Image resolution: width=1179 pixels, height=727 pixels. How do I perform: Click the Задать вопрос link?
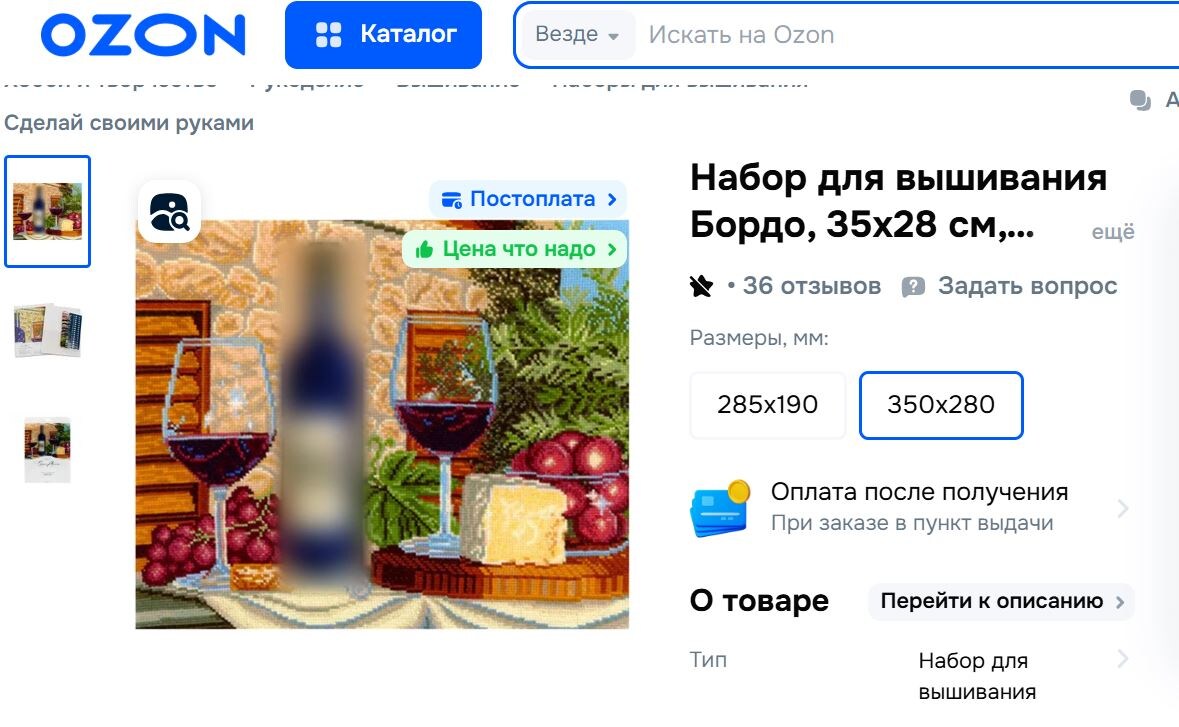tap(1010, 286)
